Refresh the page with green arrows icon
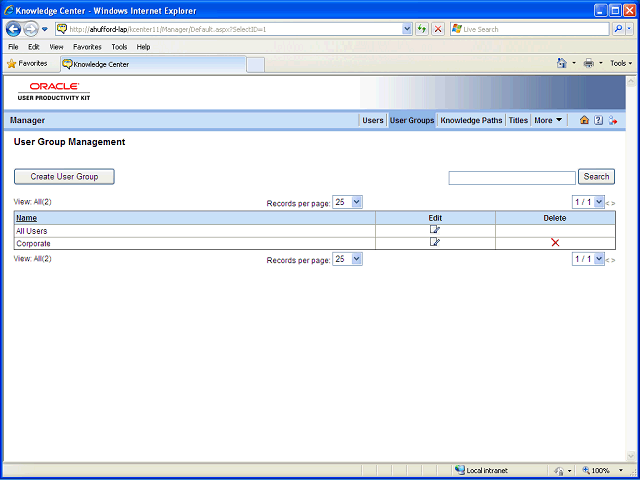Viewport: 640px width, 480px height. coord(422,29)
